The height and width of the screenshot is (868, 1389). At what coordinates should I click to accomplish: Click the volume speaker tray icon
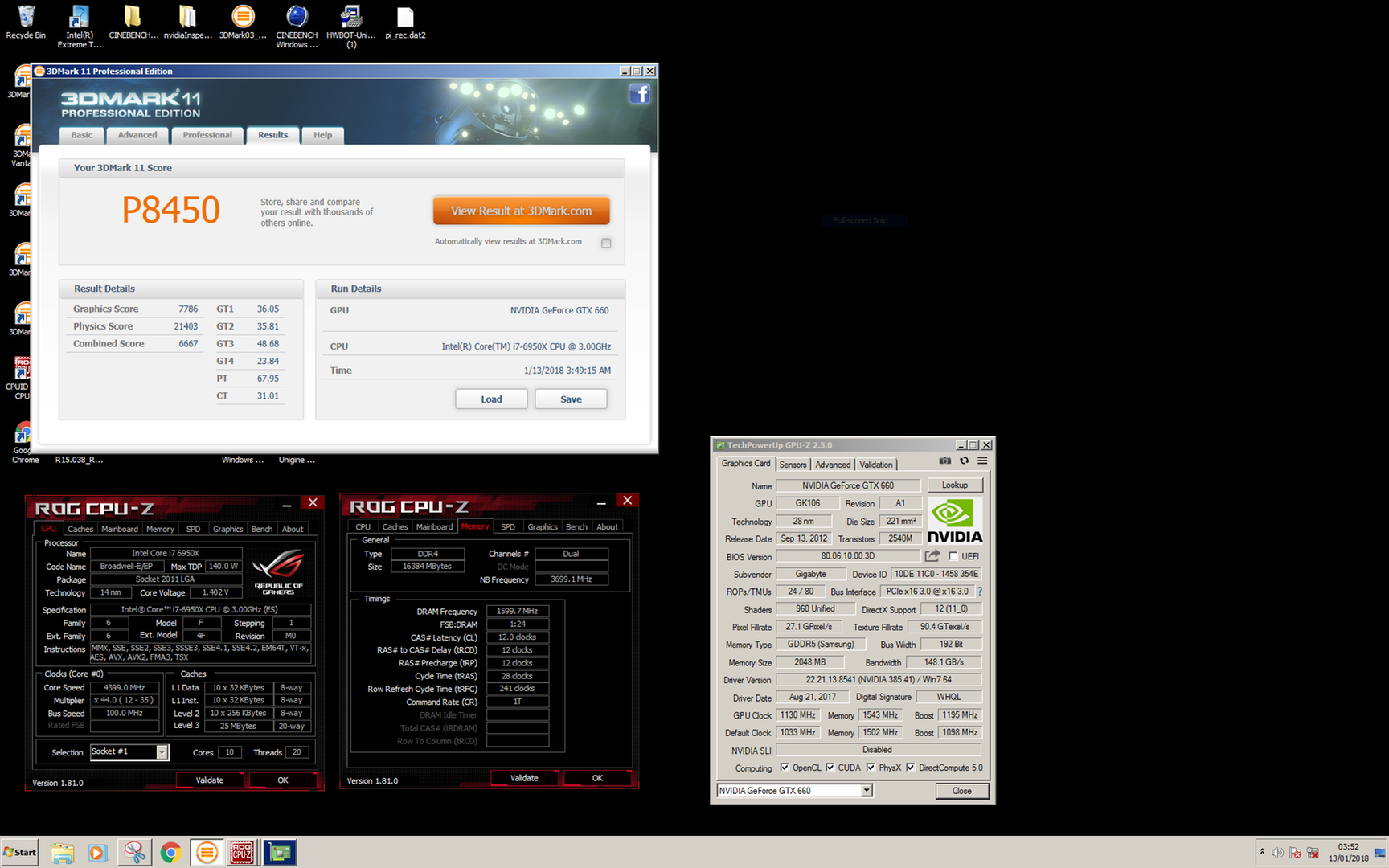click(1278, 853)
